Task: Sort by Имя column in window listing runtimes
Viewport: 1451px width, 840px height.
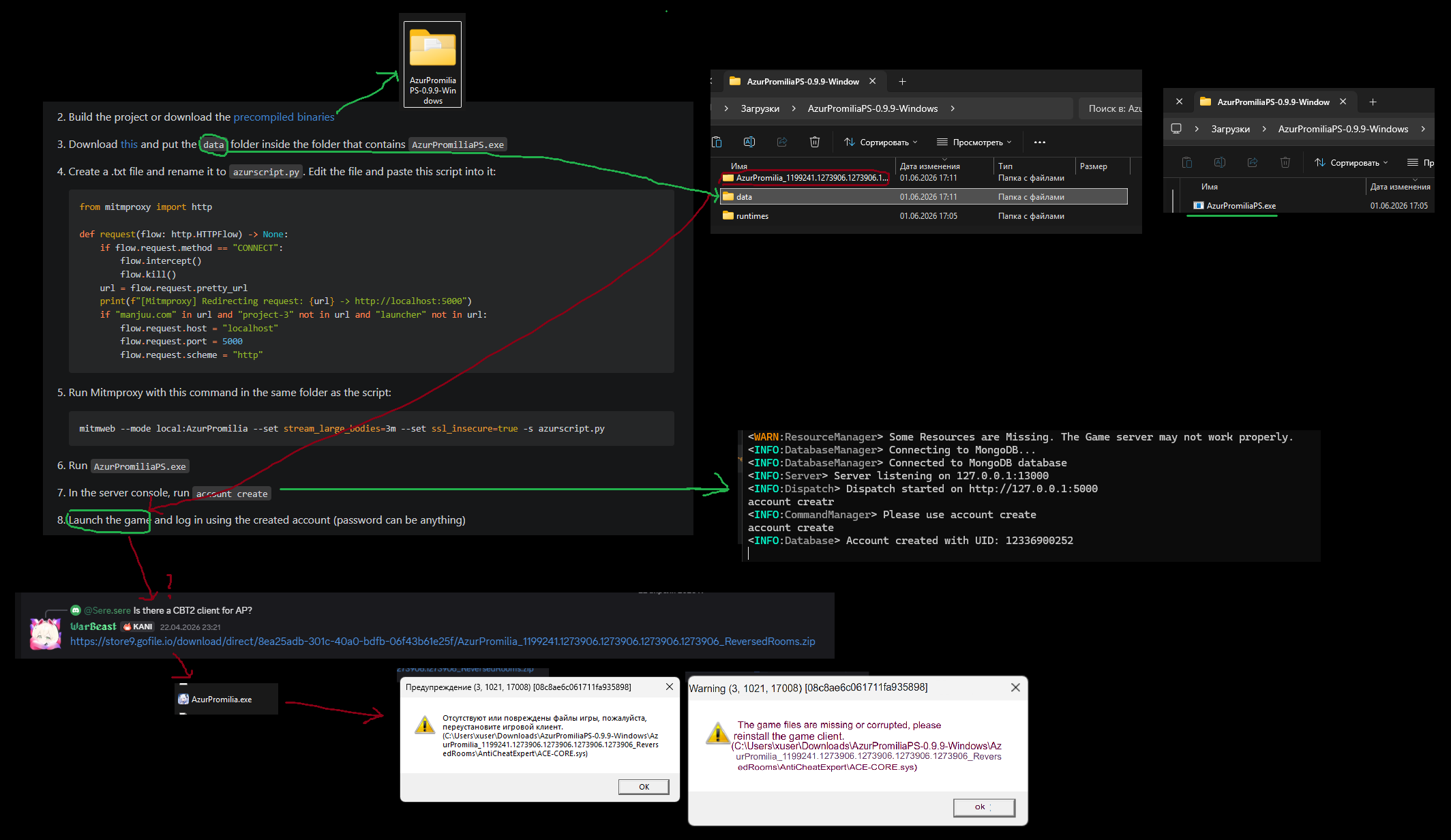Action: pyautogui.click(x=739, y=166)
